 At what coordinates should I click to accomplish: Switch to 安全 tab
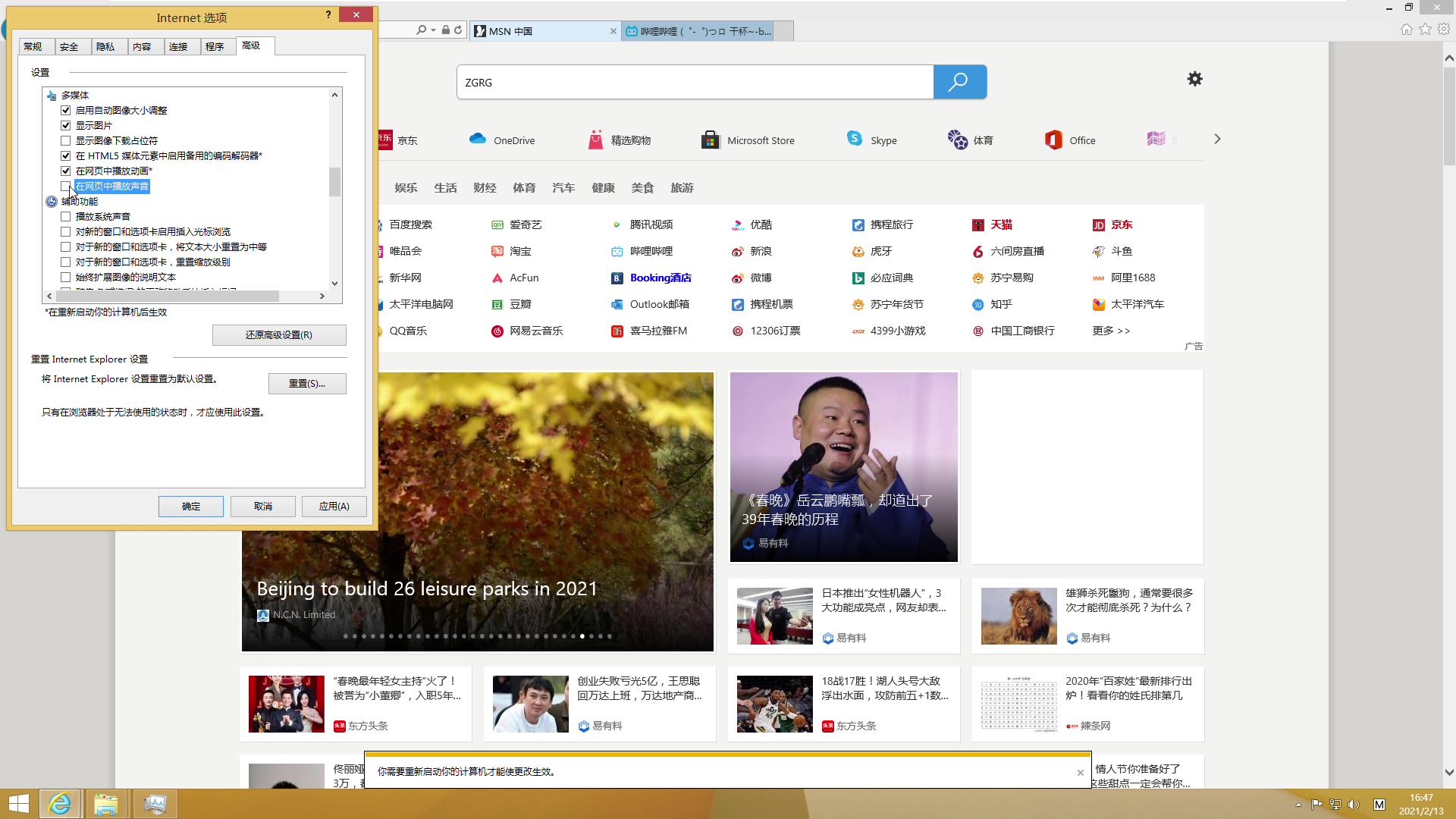[x=69, y=47]
